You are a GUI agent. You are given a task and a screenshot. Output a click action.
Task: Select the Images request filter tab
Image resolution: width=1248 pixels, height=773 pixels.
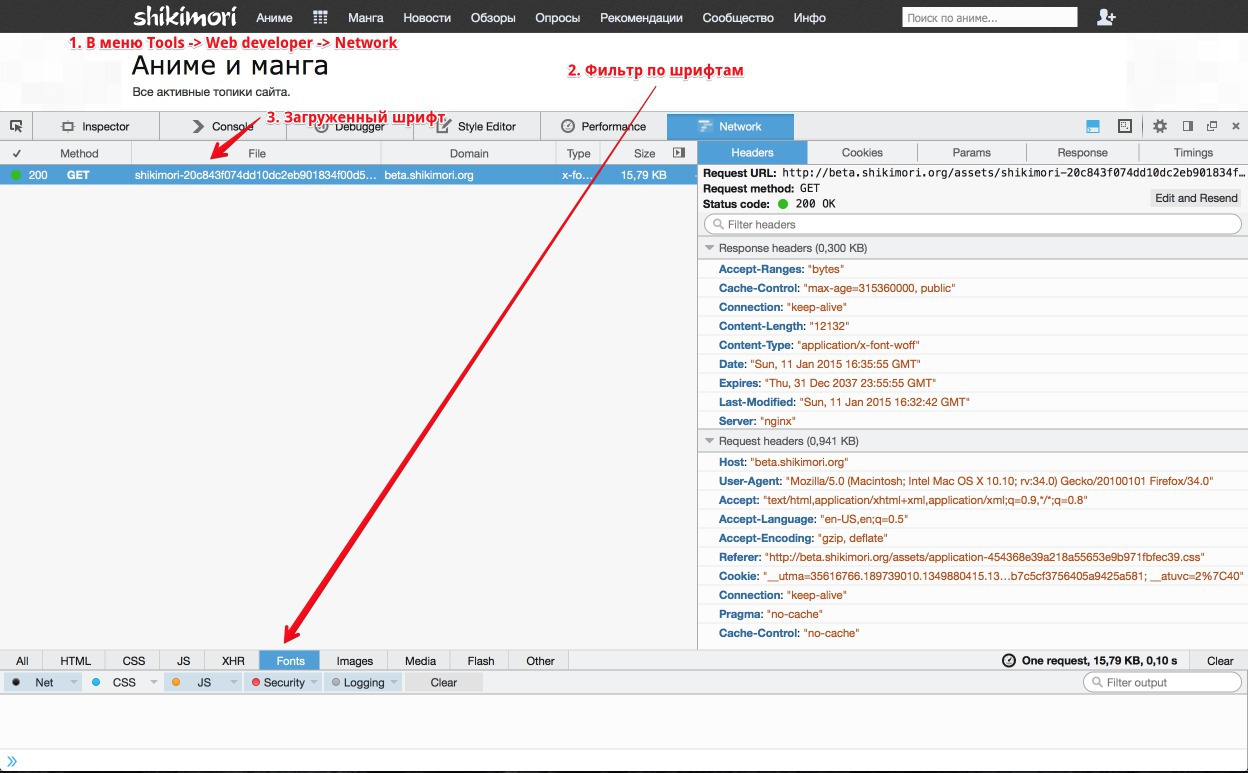[354, 661]
